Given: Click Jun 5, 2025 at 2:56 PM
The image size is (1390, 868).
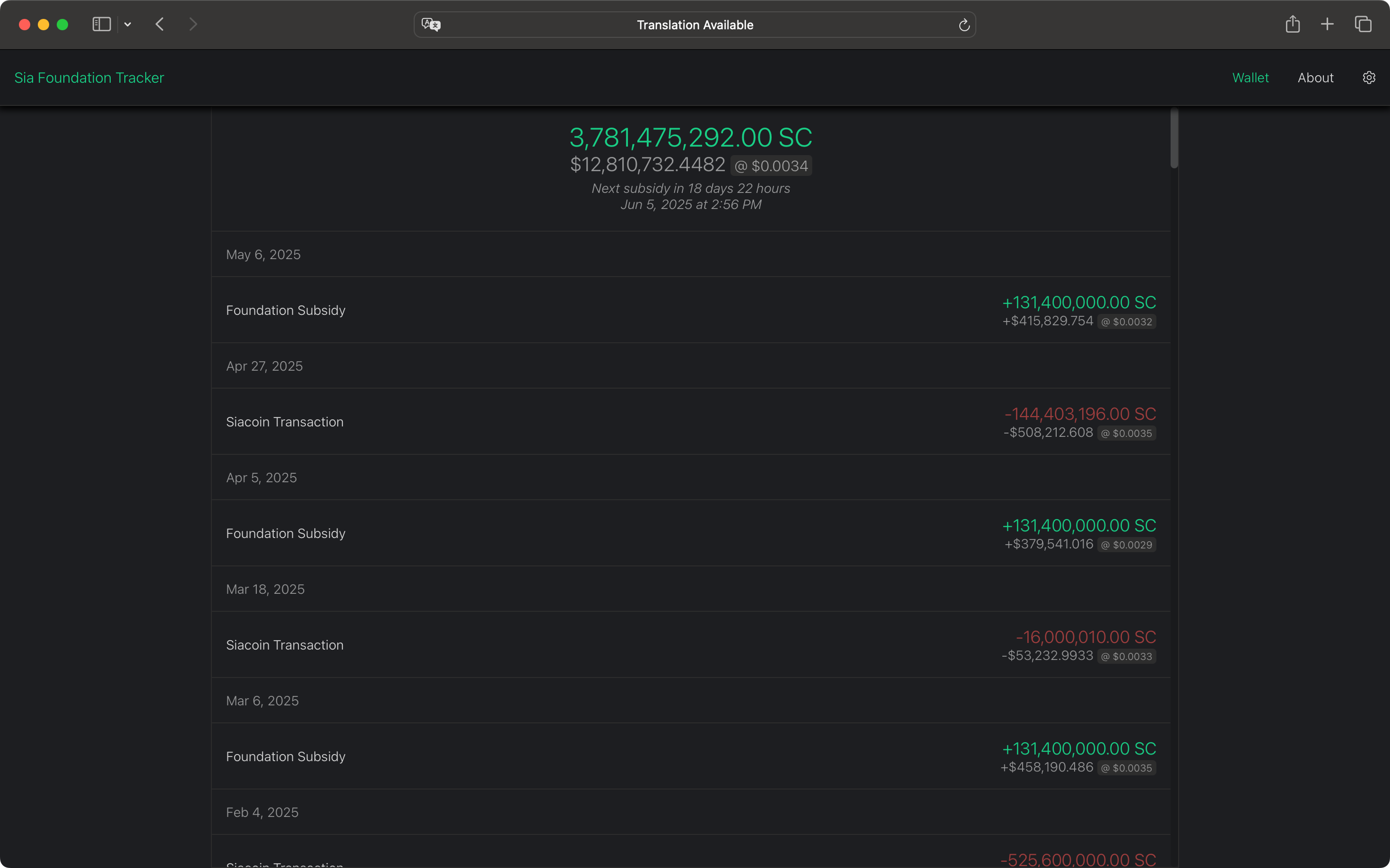Looking at the screenshot, I should click(x=691, y=204).
